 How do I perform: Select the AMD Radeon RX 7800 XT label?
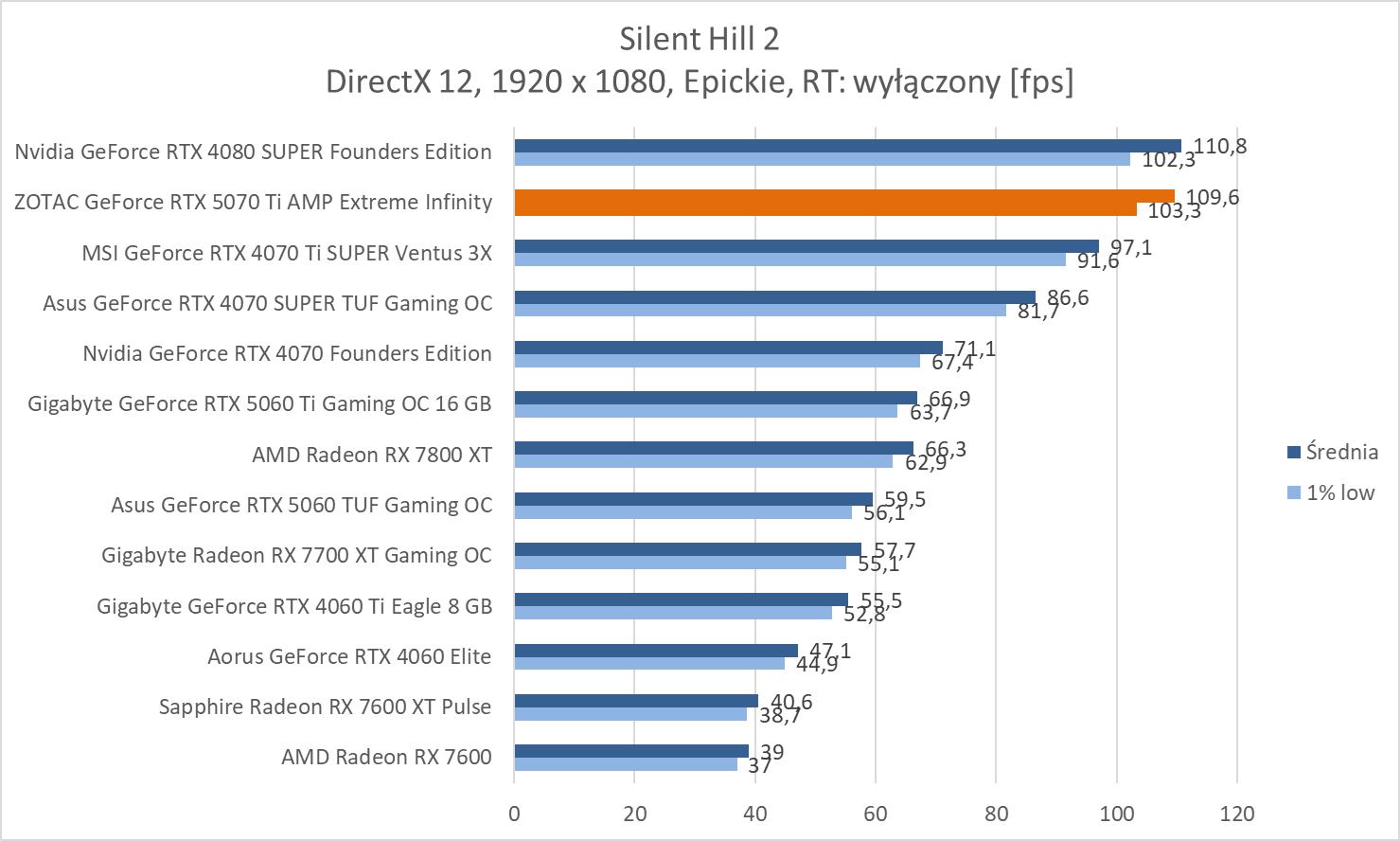(x=371, y=455)
